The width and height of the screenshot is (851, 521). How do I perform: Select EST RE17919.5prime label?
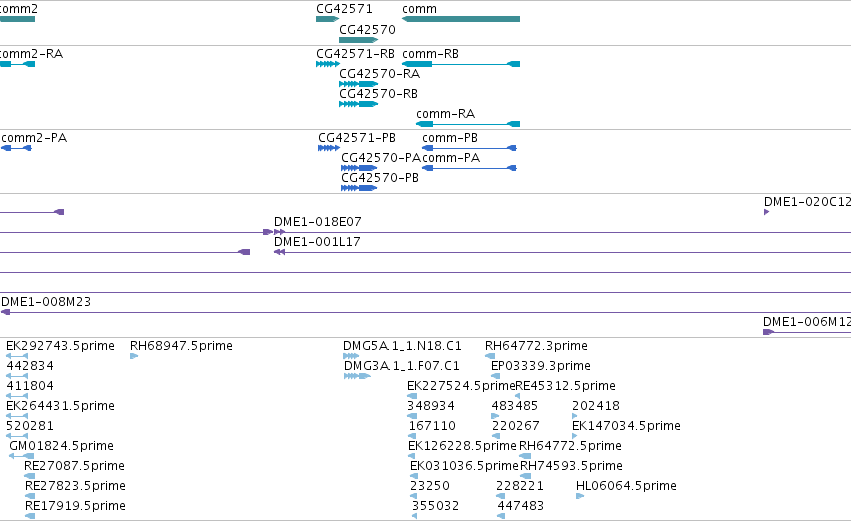[75, 506]
